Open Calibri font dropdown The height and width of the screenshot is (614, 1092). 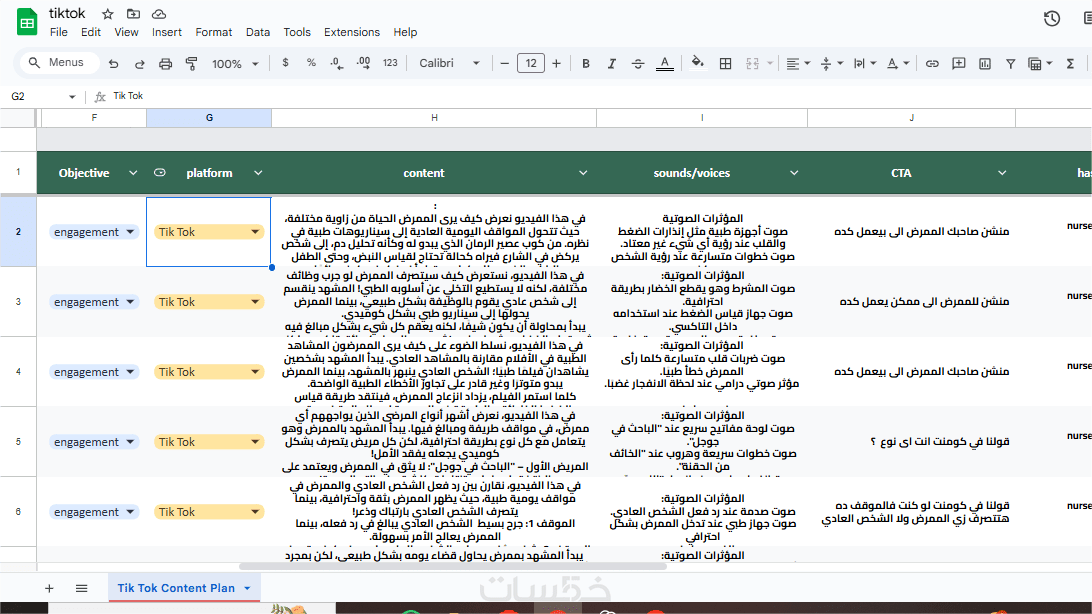(449, 63)
